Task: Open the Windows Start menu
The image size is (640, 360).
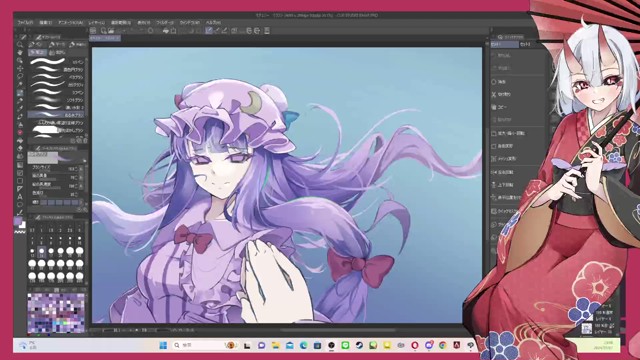Action: pos(163,345)
